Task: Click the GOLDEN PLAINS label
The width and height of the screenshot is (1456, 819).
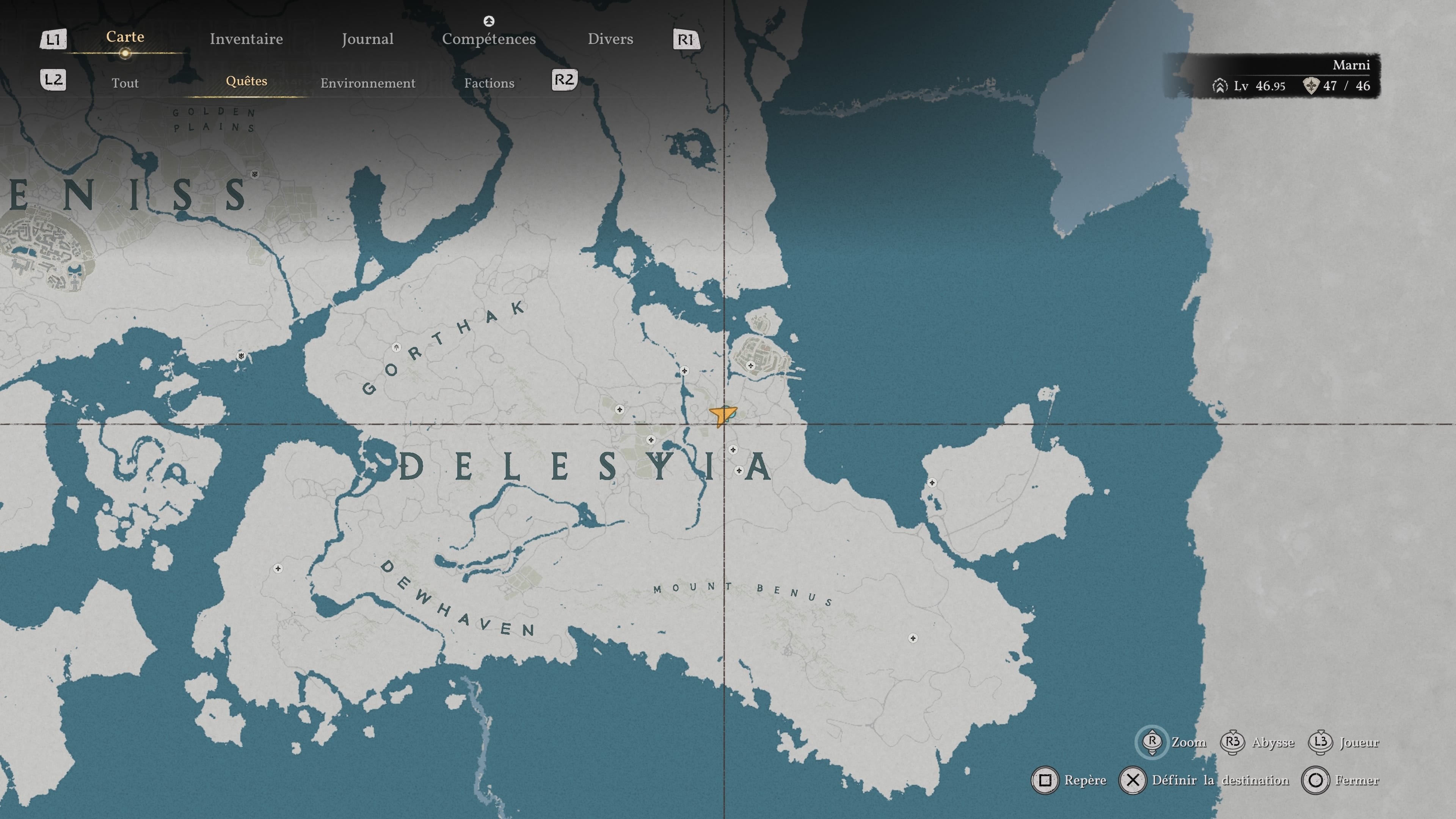Action: click(214, 120)
